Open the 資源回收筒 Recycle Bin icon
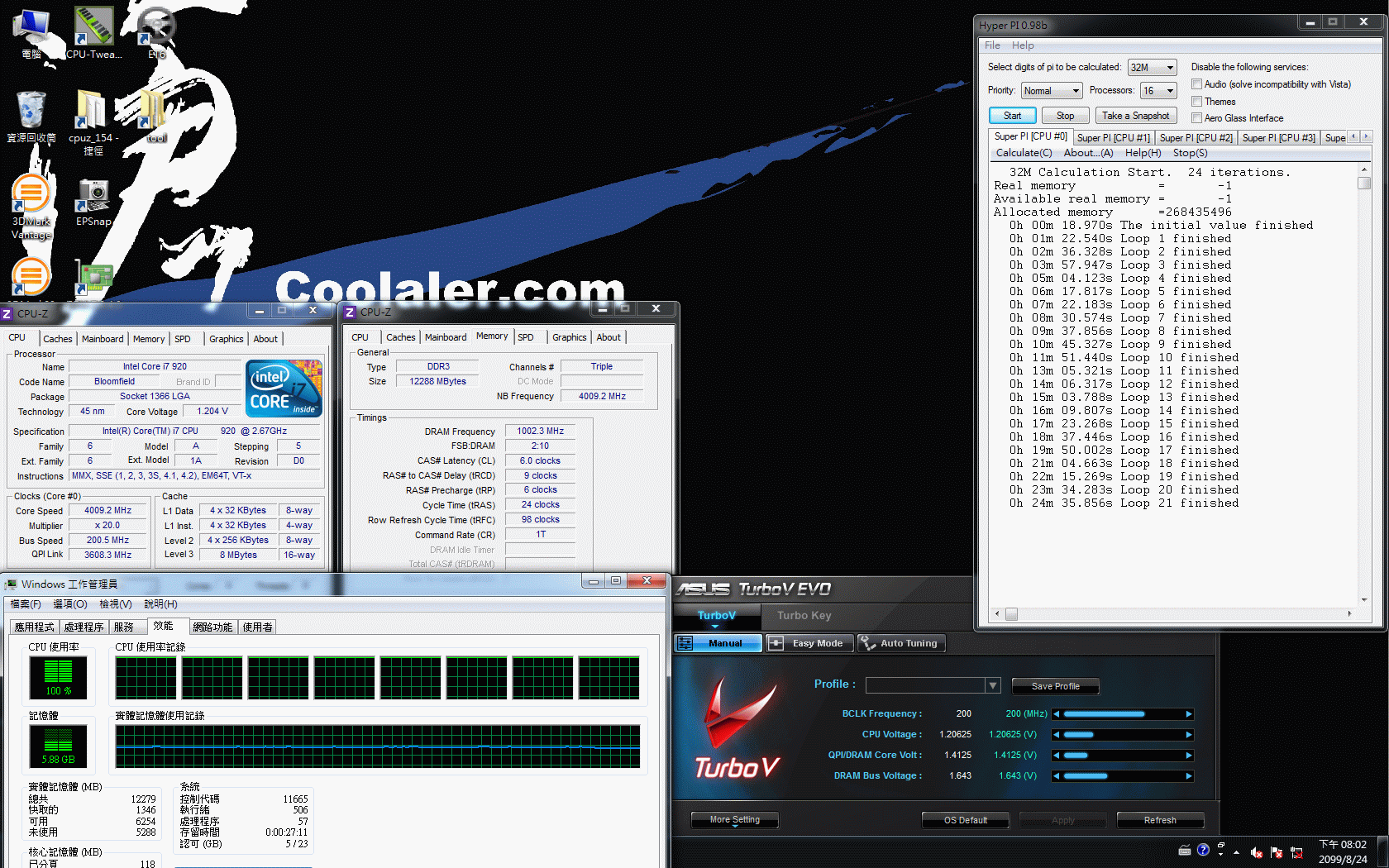This screenshot has height=868, width=1389. 31,116
